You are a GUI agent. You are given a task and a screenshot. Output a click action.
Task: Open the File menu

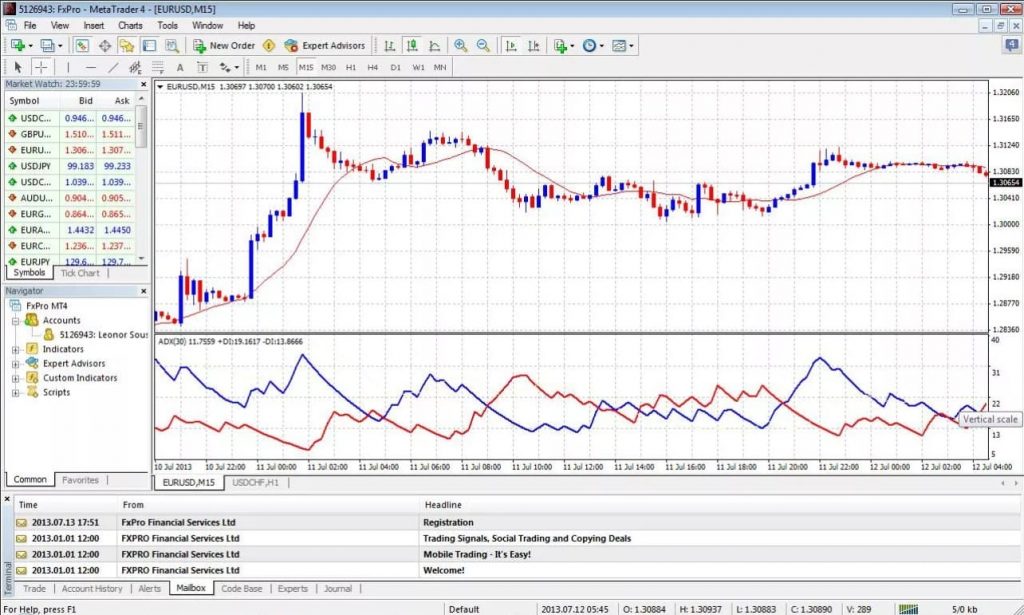pyautogui.click(x=30, y=25)
